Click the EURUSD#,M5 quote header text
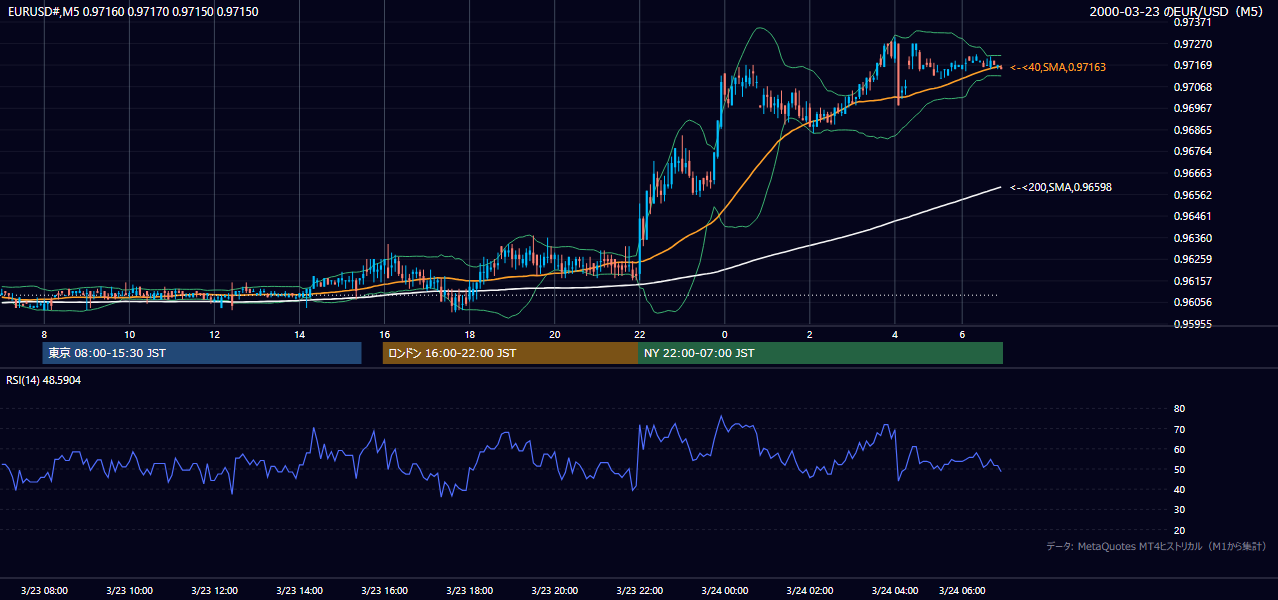 tap(132, 11)
